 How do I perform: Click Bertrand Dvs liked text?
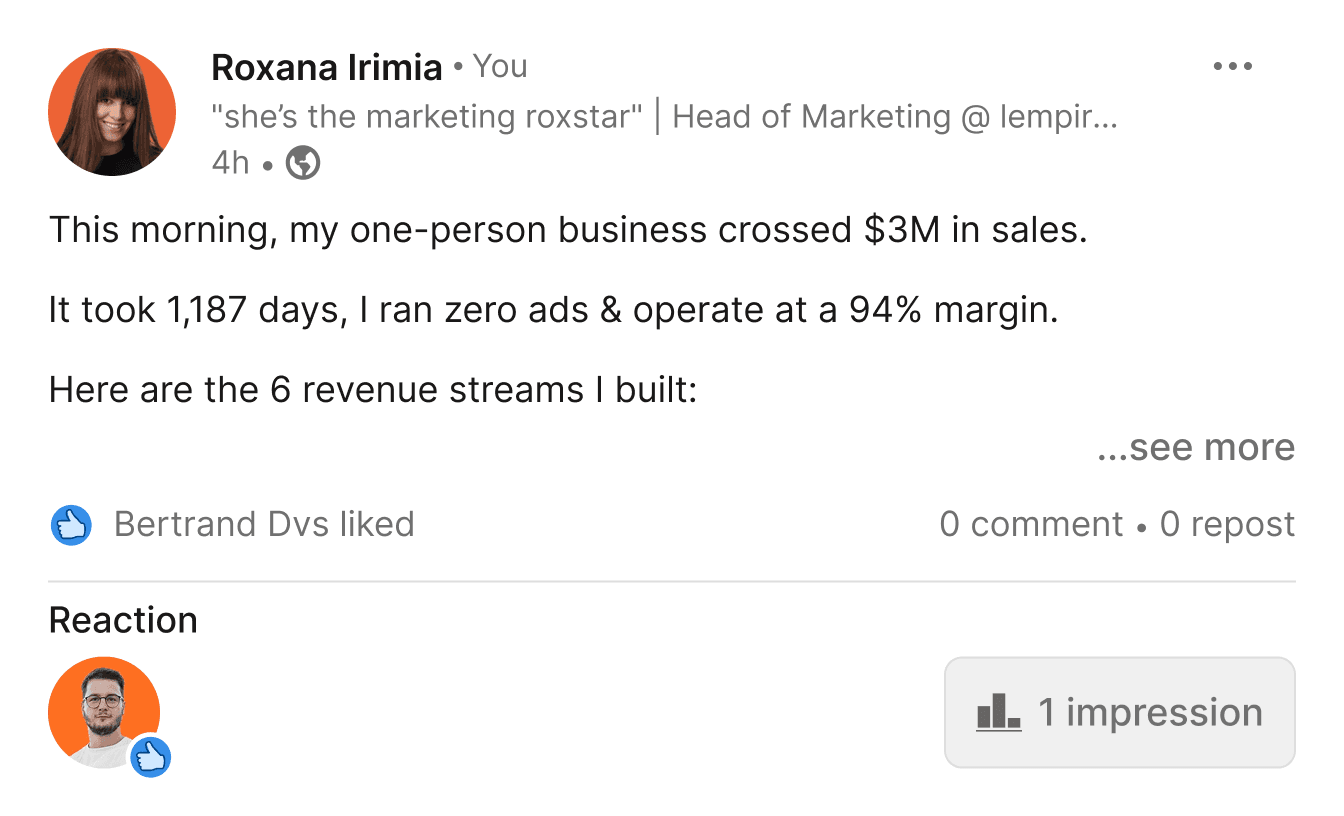(265, 523)
